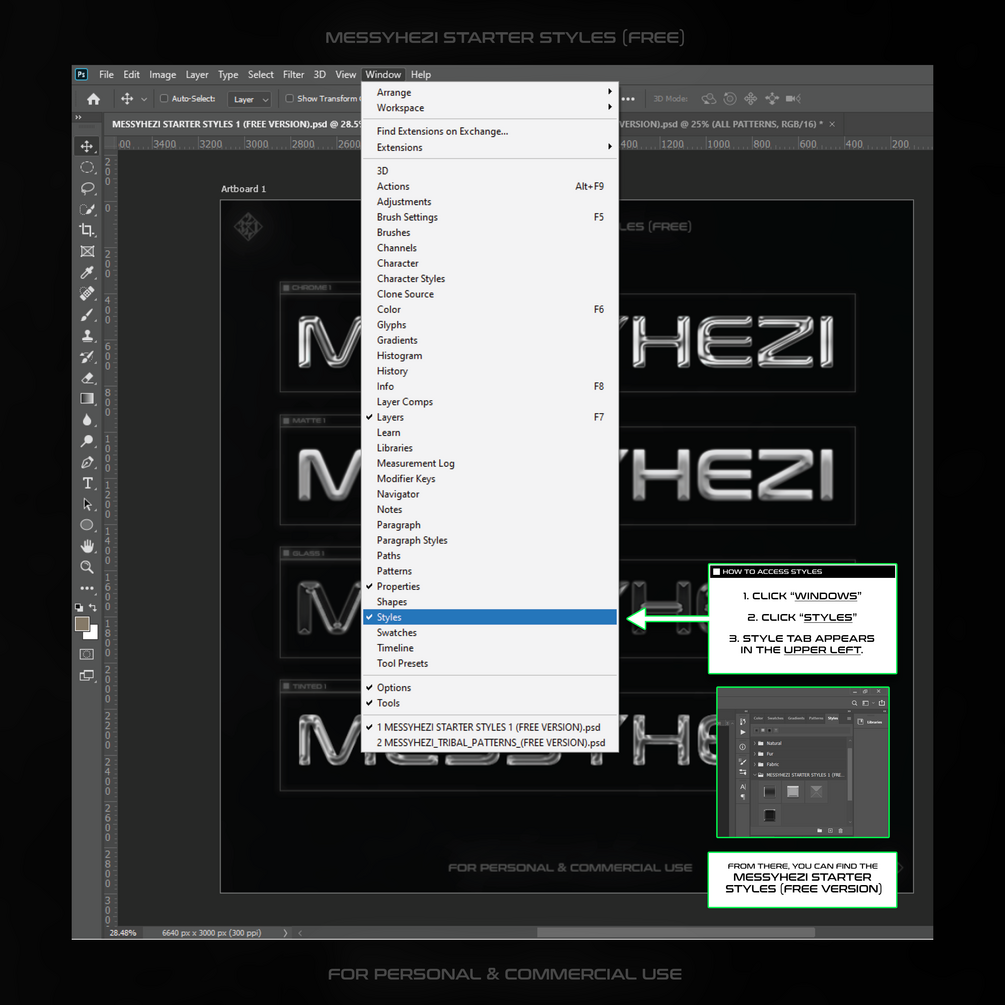Set the foreground color swatch
The image size is (1005, 1005).
coord(82,624)
